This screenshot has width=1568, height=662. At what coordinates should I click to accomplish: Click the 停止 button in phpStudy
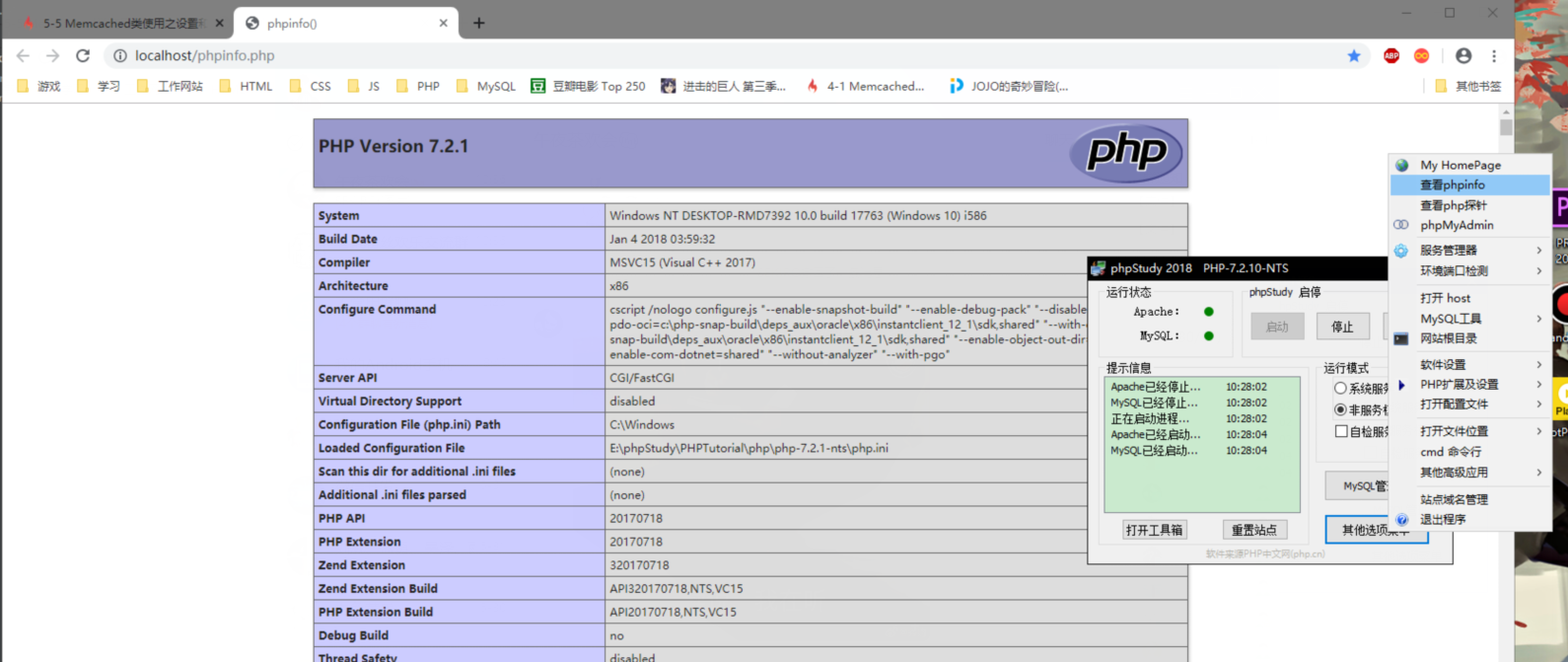[1342, 327]
